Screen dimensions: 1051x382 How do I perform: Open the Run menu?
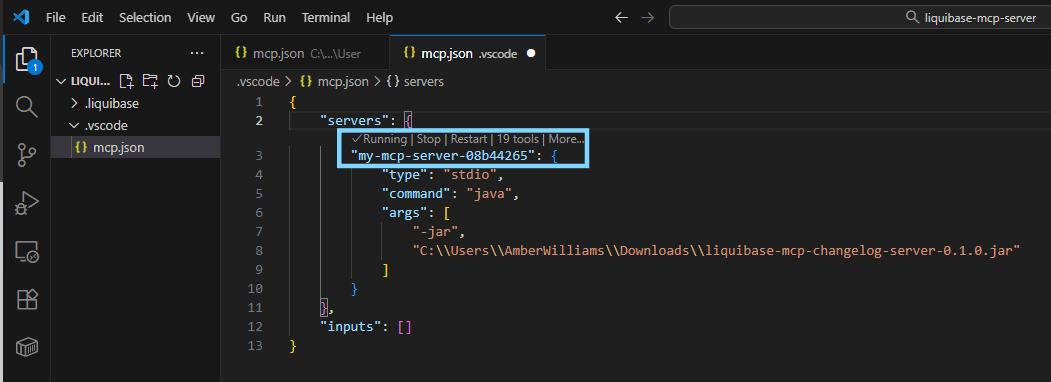[274, 17]
